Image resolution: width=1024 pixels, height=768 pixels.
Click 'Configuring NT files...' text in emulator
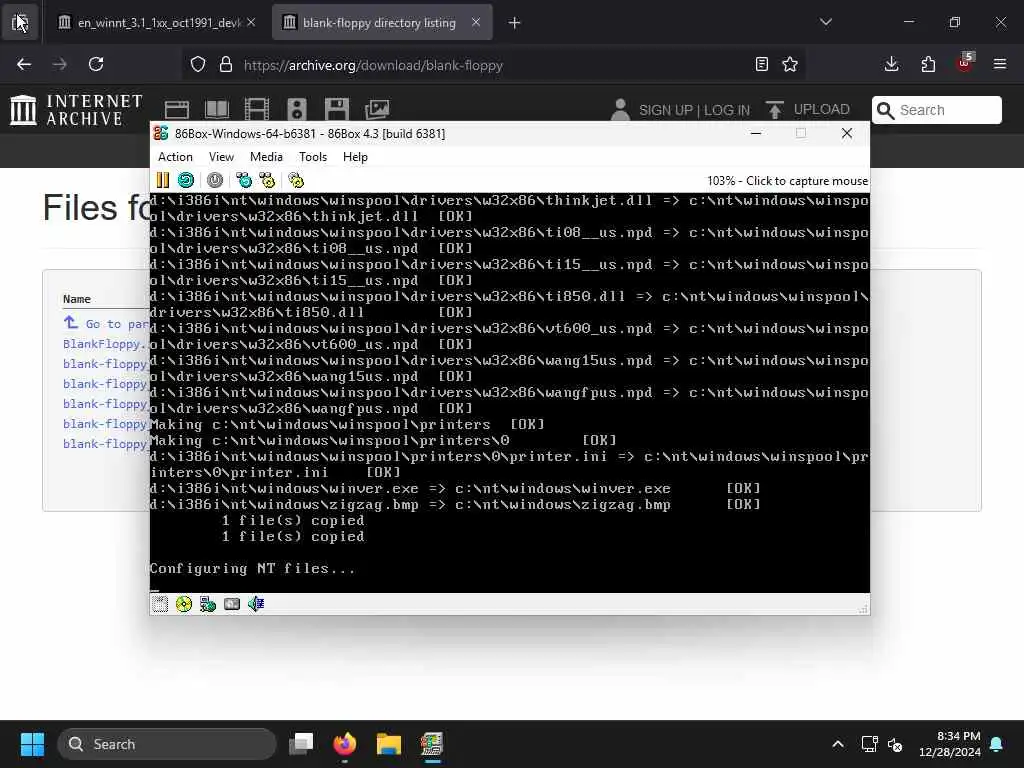tap(252, 568)
